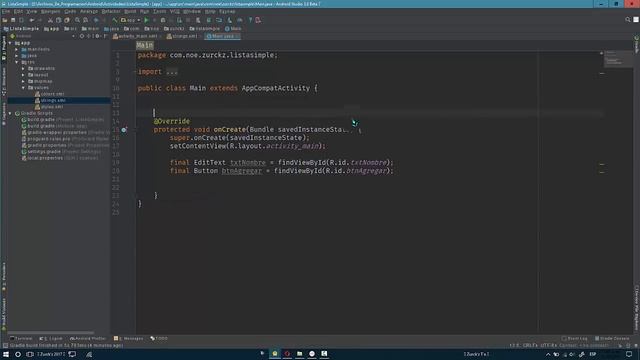
Task: Click the Windows Start button
Action: (x=6, y=354)
